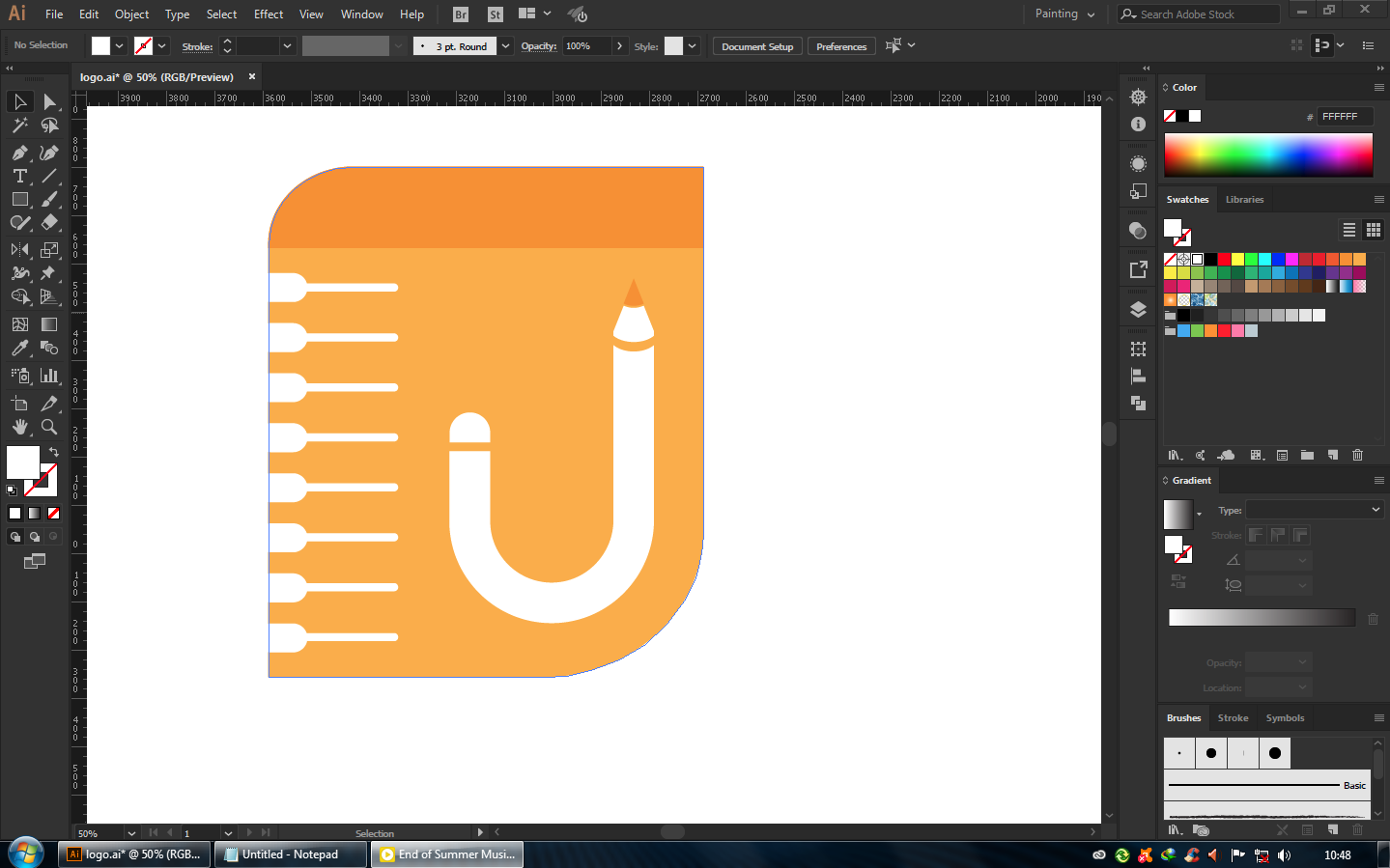Screen dimensions: 1390x868
Task: Select the Line Segment tool
Action: (x=49, y=176)
